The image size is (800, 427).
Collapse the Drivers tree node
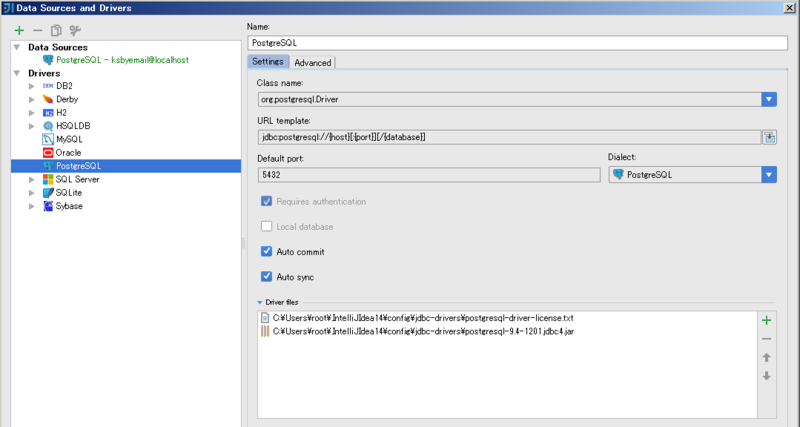click(x=17, y=73)
